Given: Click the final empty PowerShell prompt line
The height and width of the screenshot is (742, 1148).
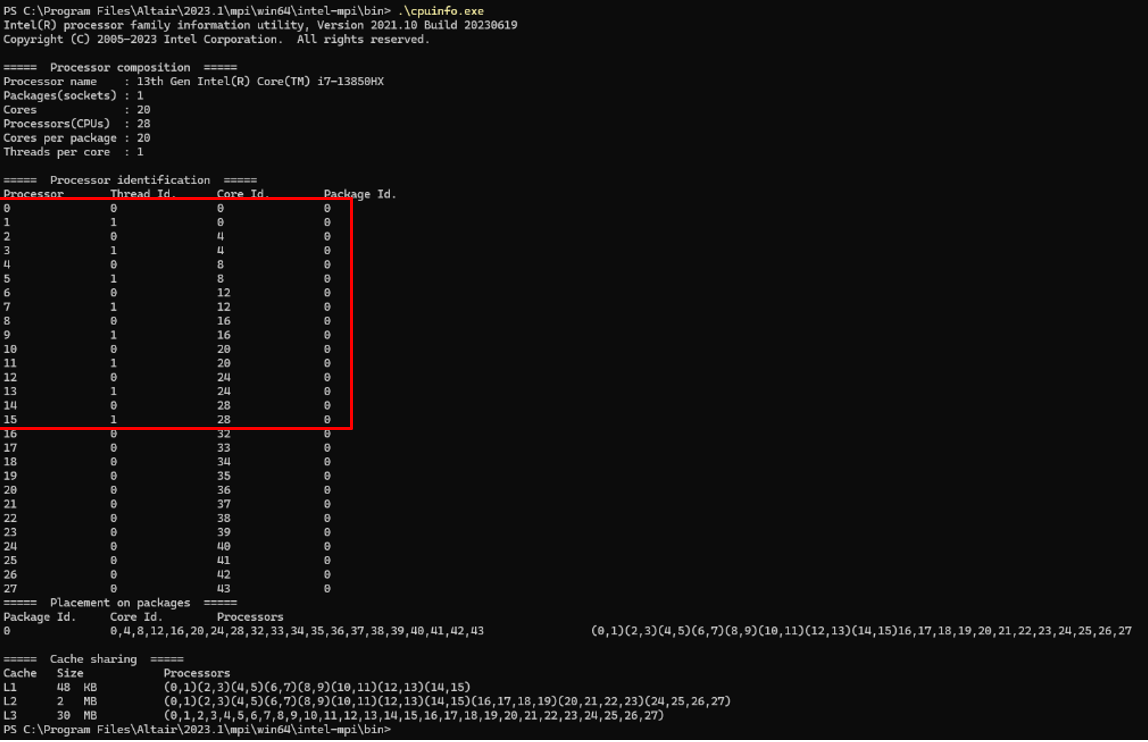Looking at the screenshot, I should click(197, 730).
